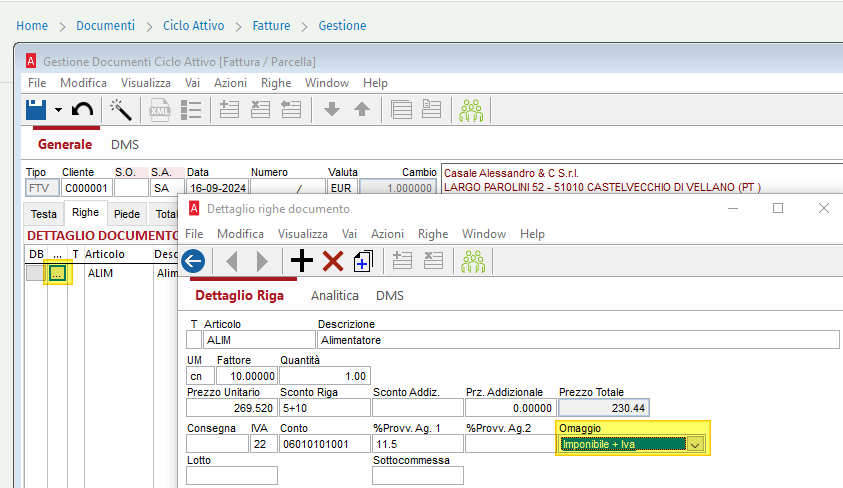Viewport: 843px width, 488px height.
Task: Go to Ciclo Attivo breadcrumb link
Action: pyautogui.click(x=194, y=25)
